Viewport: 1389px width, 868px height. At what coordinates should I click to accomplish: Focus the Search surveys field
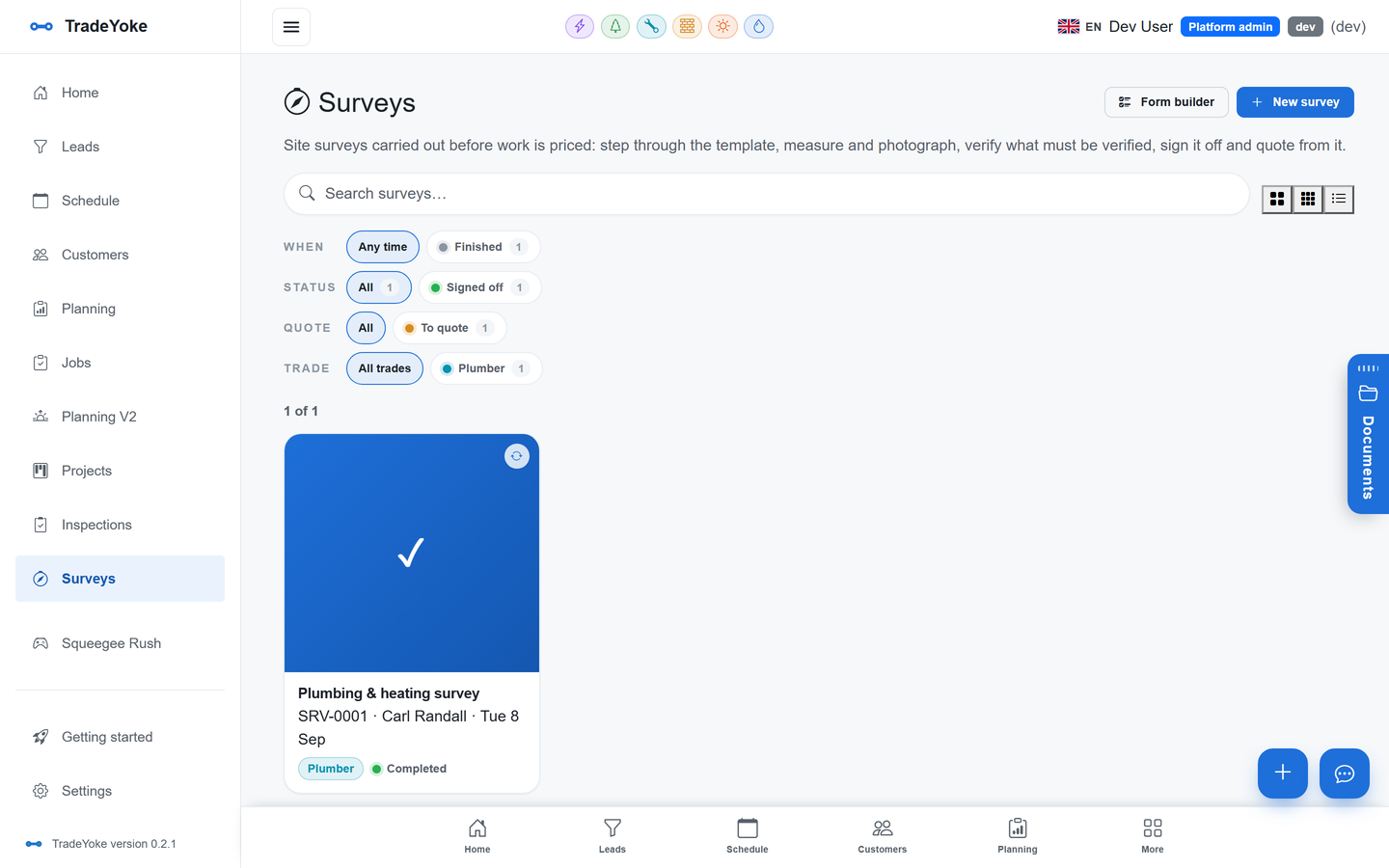click(766, 194)
